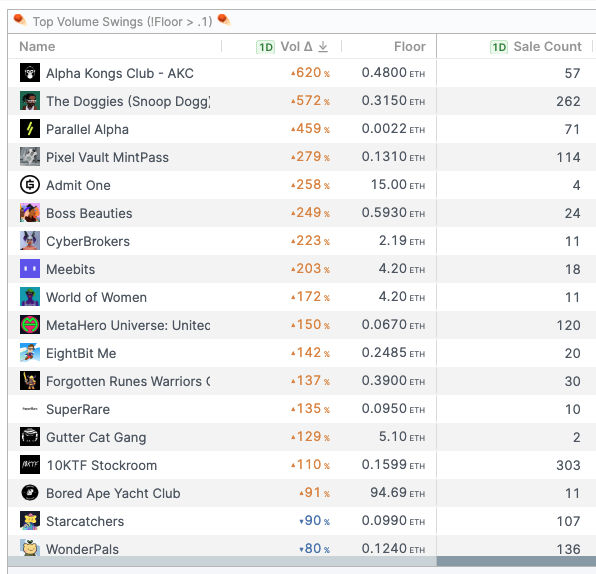Click The Doggies (Snoop Dogg) avatar
This screenshot has width=596, height=574.
point(30,101)
